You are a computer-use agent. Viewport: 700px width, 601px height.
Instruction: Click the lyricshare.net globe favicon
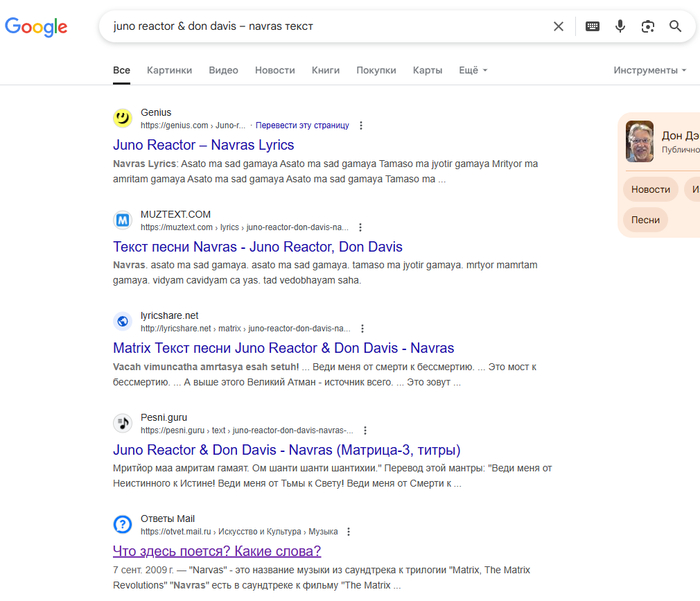pos(122,321)
